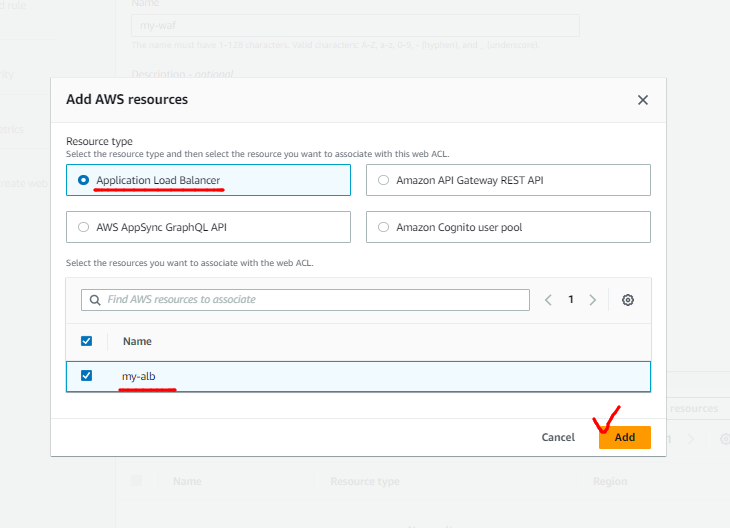
Task: Click the my-alb resource name
Action: tap(139, 376)
